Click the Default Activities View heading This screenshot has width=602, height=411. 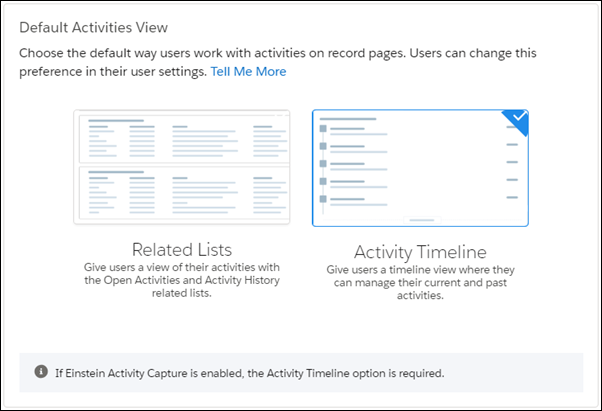coord(93,28)
